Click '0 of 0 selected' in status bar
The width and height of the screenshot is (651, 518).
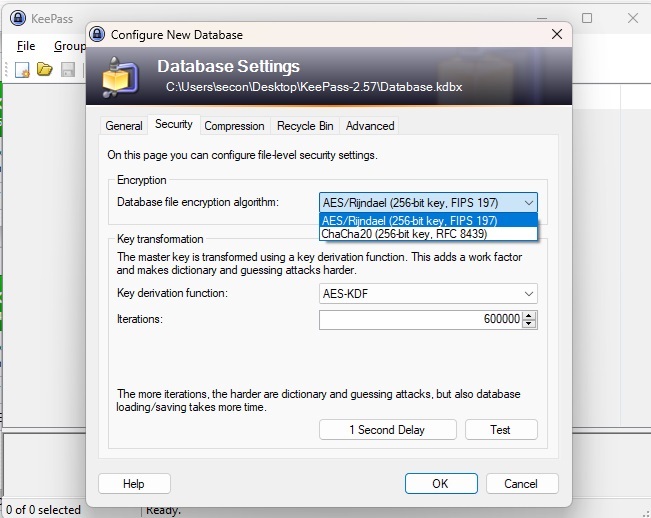pos(43,510)
